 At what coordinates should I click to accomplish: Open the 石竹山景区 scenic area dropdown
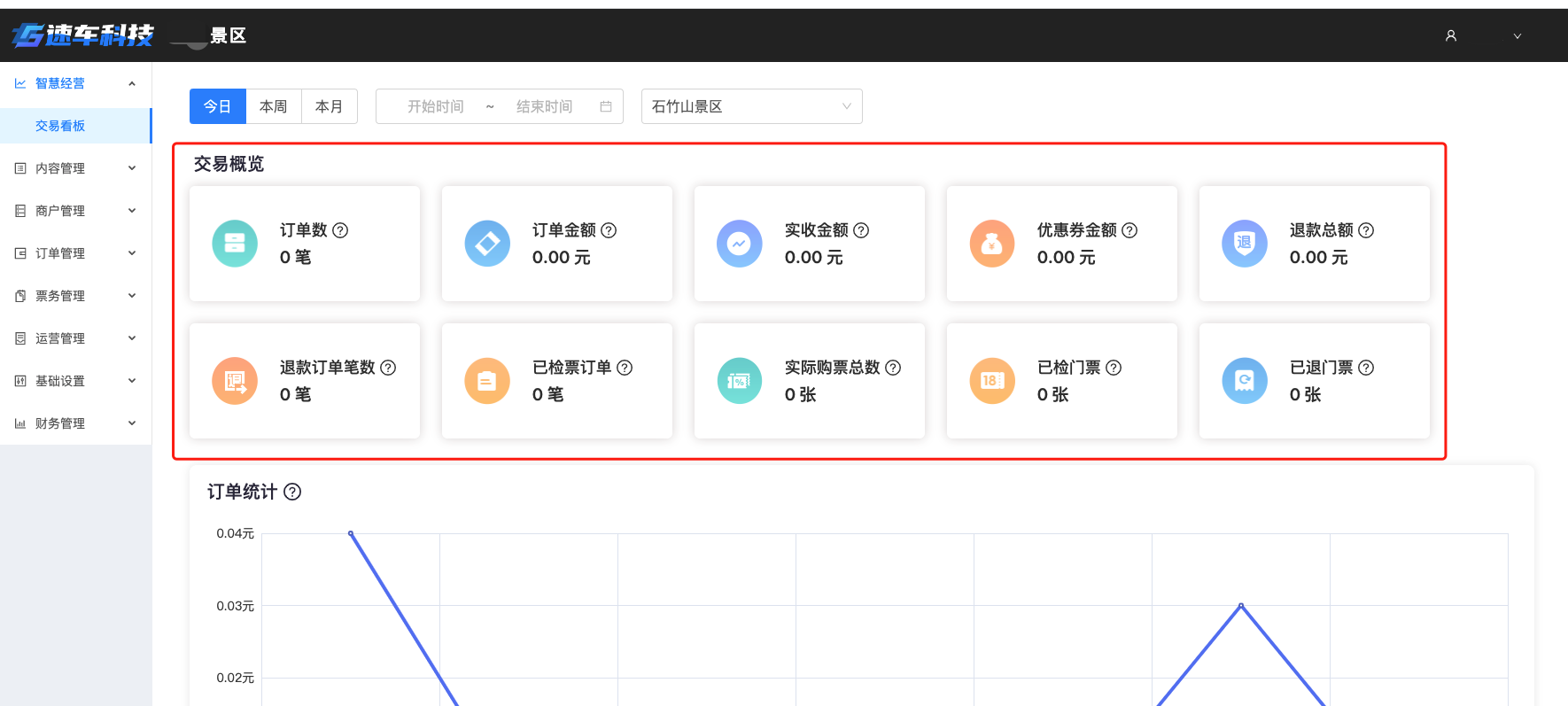tap(752, 106)
